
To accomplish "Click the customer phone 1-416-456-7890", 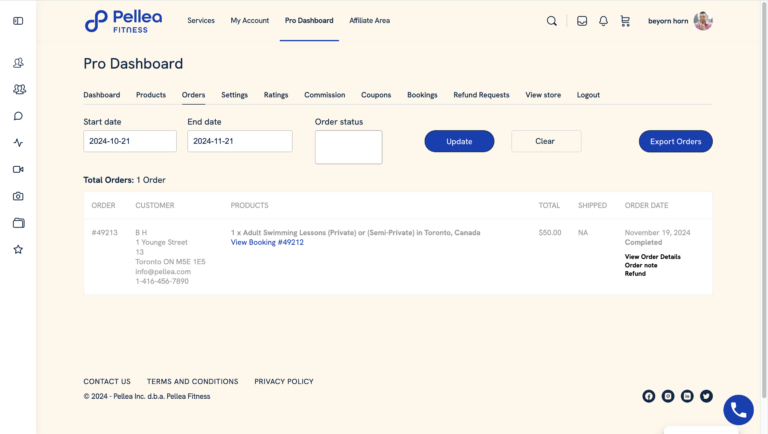I will (x=162, y=281).
